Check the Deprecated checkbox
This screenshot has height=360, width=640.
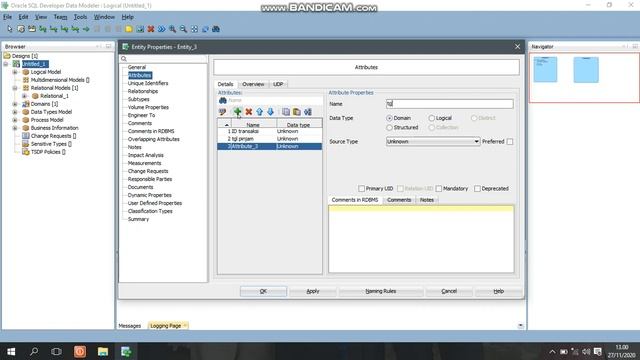click(x=477, y=189)
